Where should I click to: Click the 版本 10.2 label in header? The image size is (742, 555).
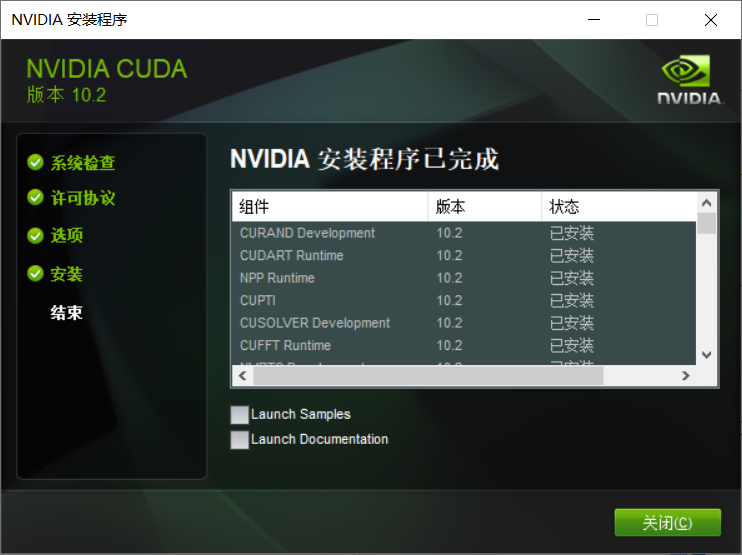66,95
